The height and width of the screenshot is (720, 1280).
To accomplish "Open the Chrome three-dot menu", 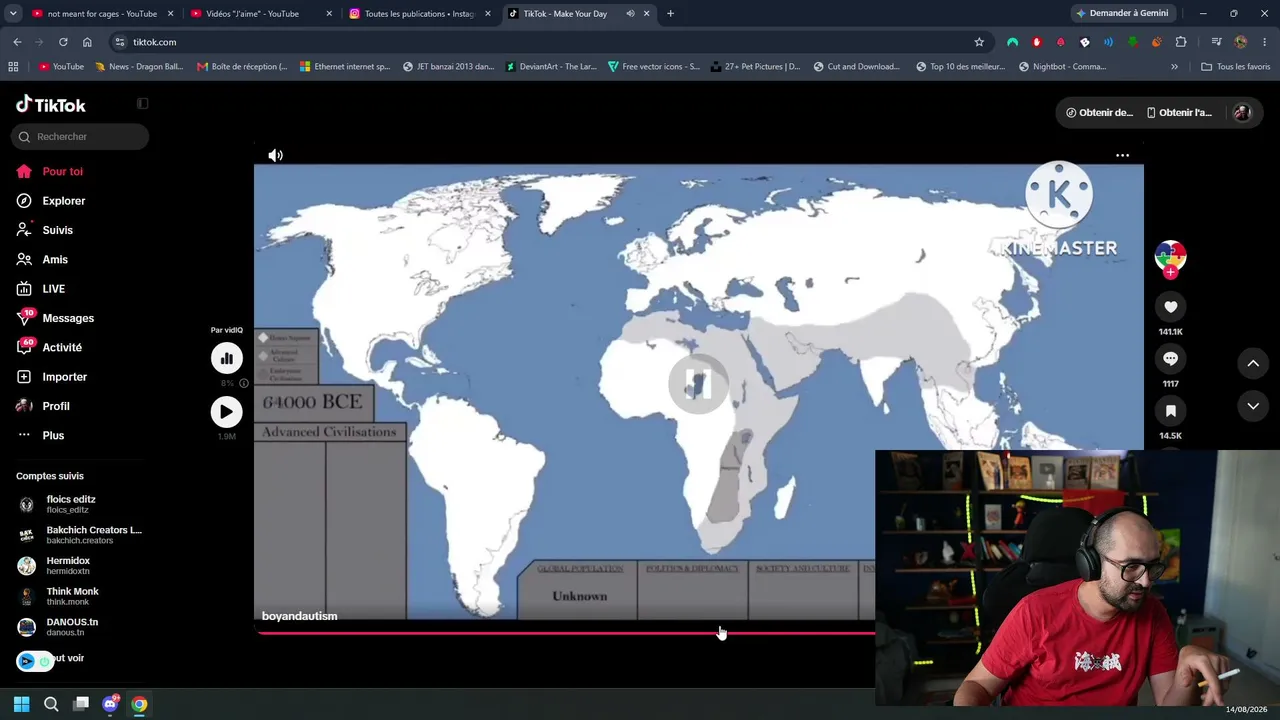I will click(x=1264, y=42).
